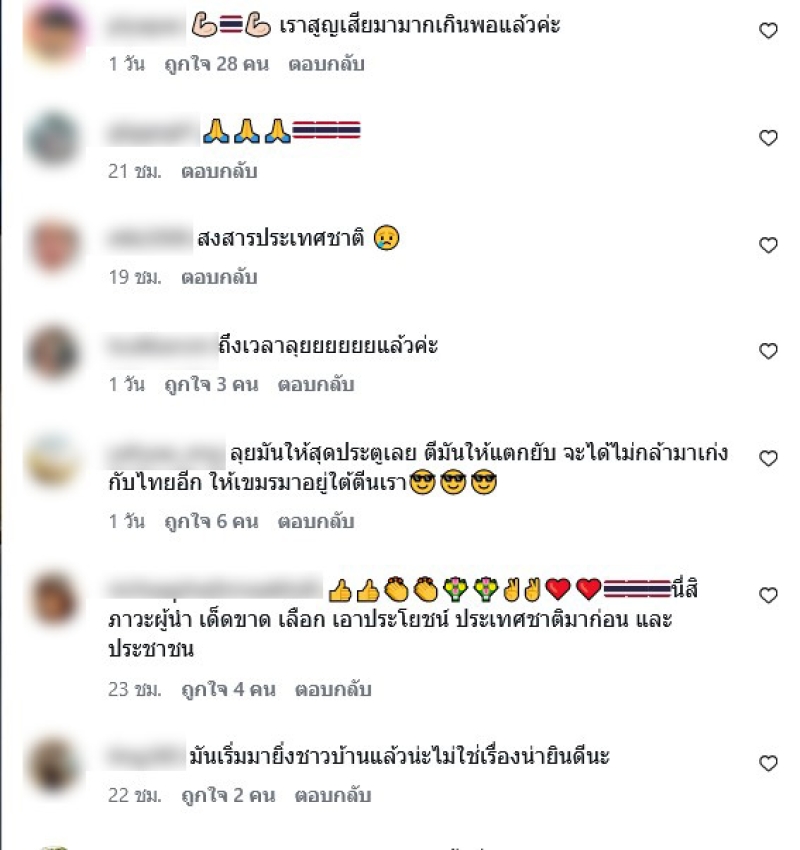Reply to the comment posted 22 ชม. ago
Viewport: 800px width, 850px height.
[x=333, y=795]
